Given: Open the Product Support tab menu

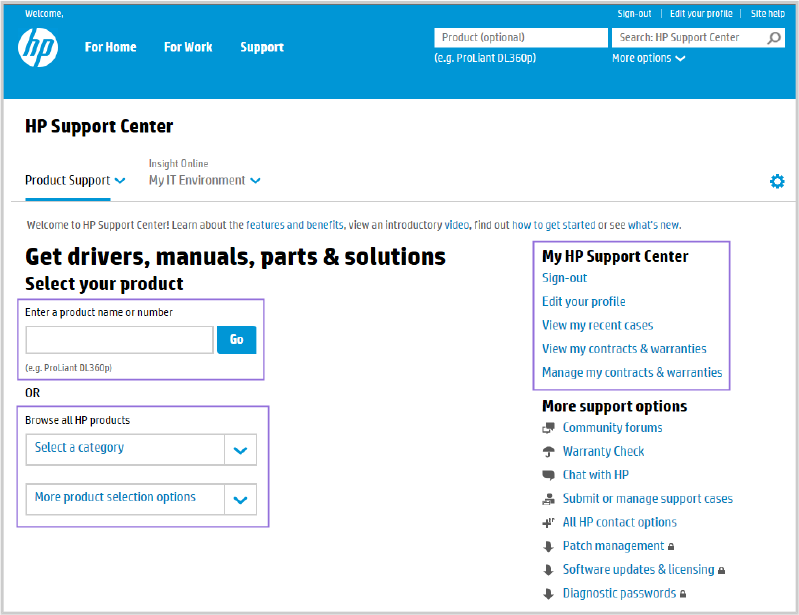Looking at the screenshot, I should point(75,180).
